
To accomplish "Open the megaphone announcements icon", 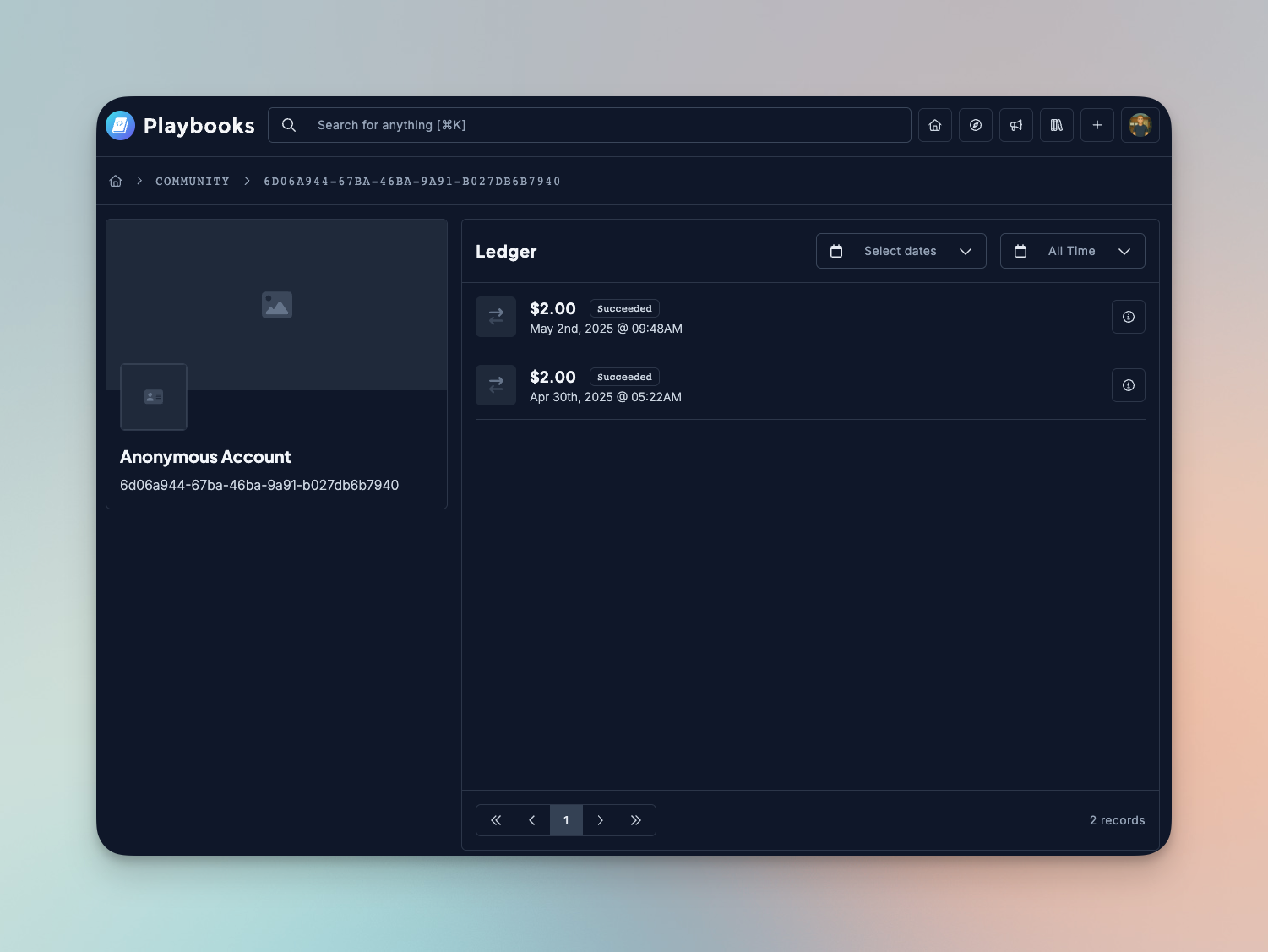I will tap(1016, 125).
